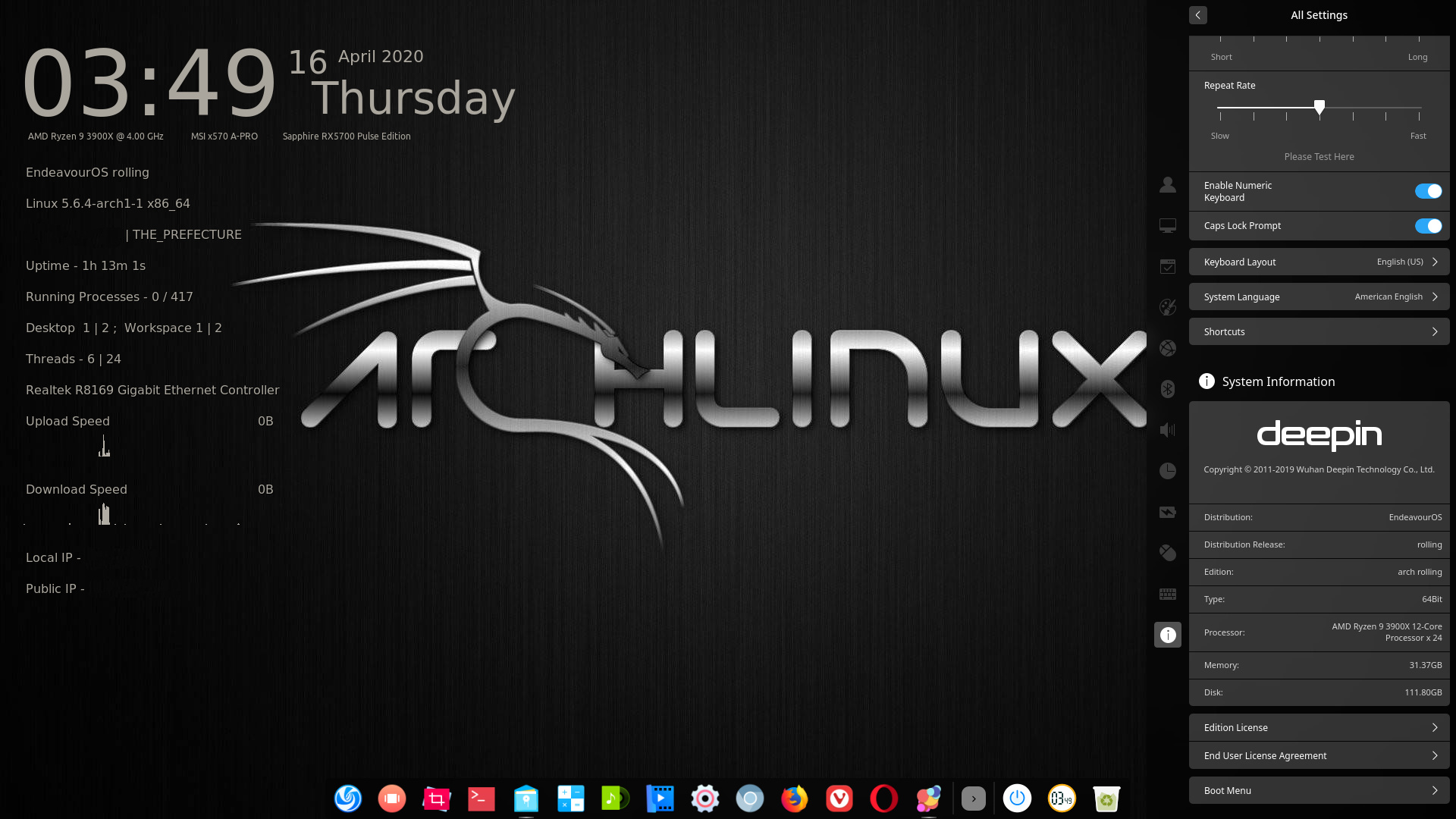Open Boot Menu row
Image resolution: width=1456 pixels, height=819 pixels.
[x=1319, y=790]
